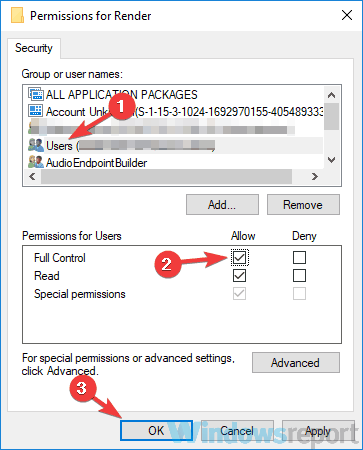Click the horizontal scroll left arrow

32,176
